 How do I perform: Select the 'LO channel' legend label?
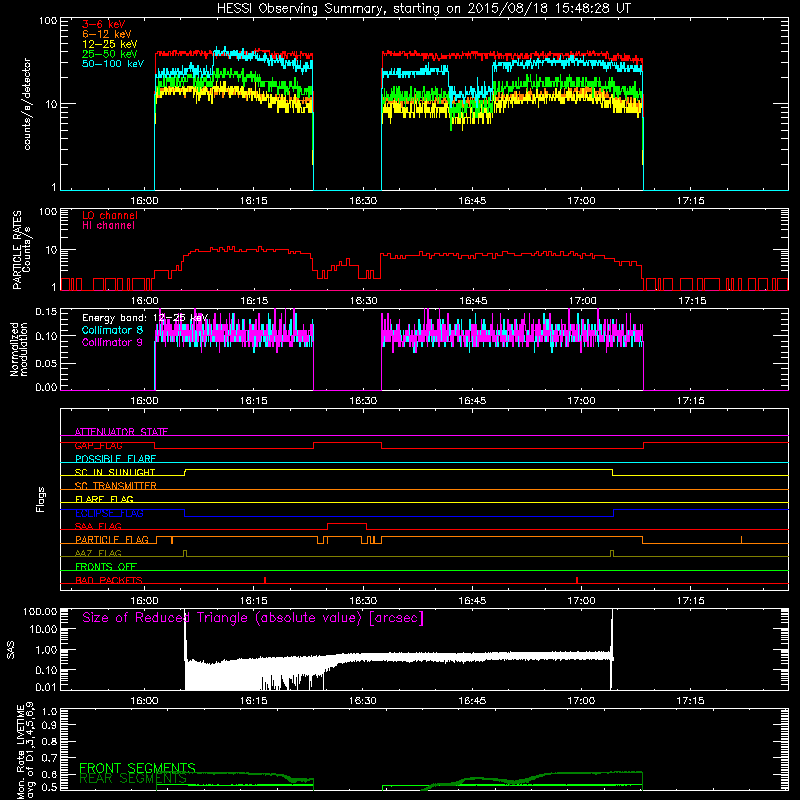point(110,215)
